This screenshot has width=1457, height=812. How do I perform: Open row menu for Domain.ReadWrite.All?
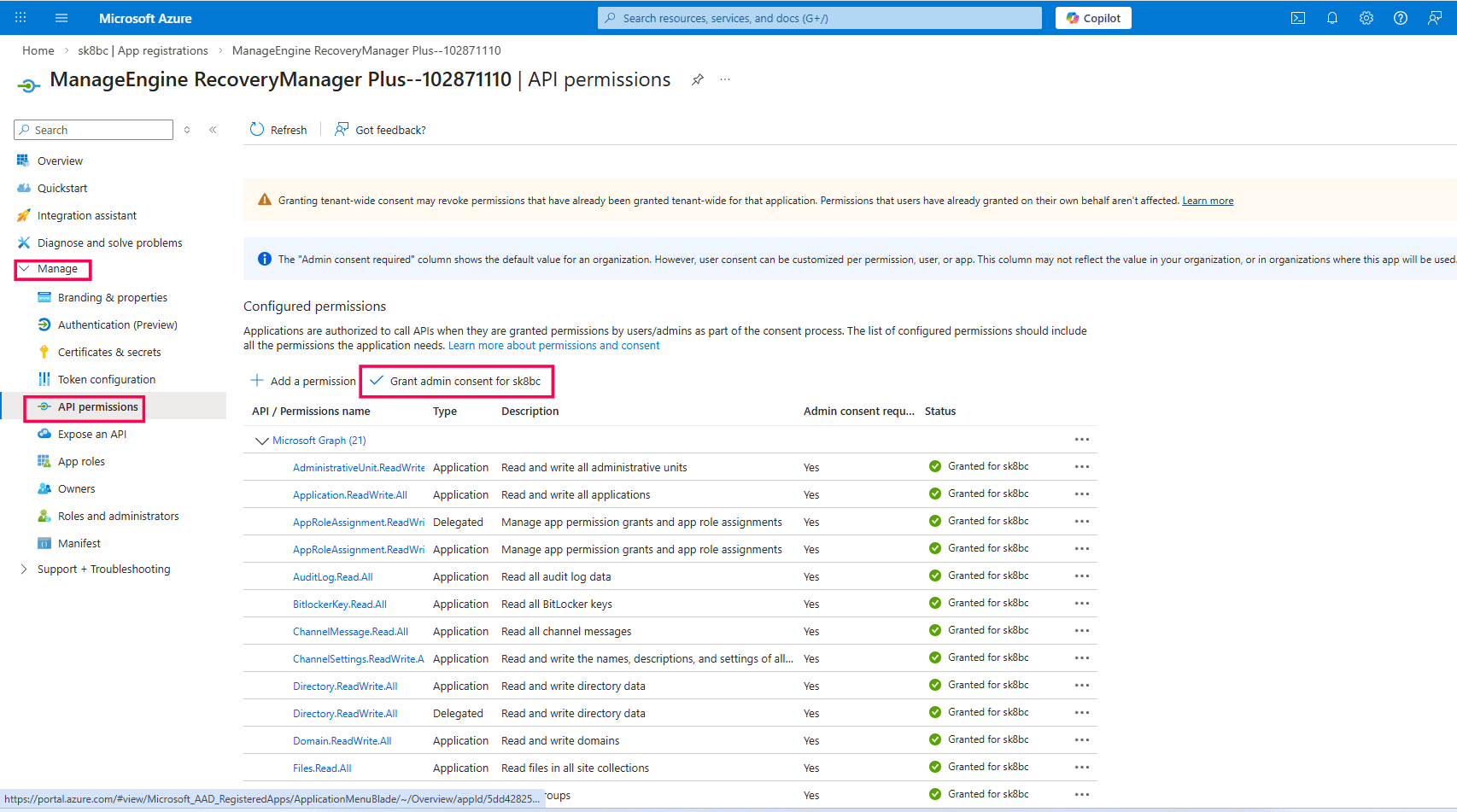1082,740
